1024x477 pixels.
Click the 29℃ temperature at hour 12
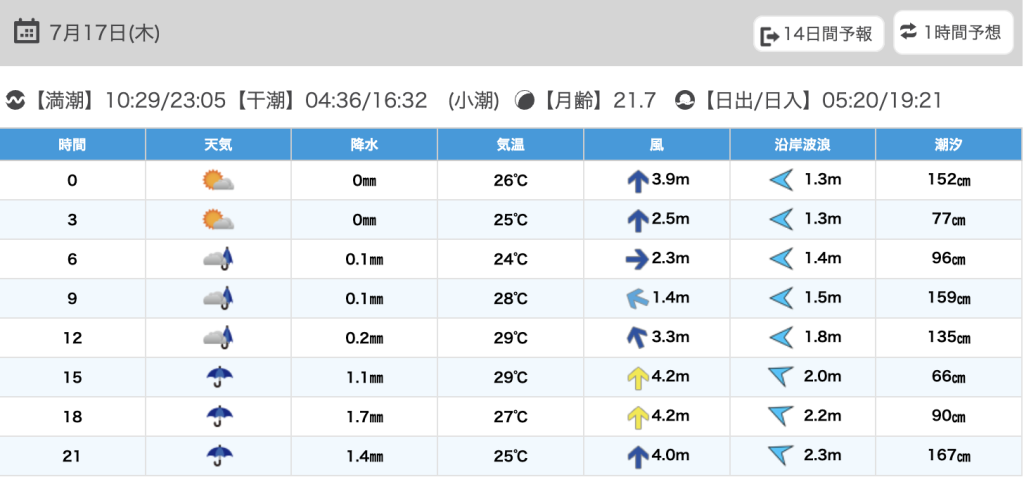click(510, 338)
